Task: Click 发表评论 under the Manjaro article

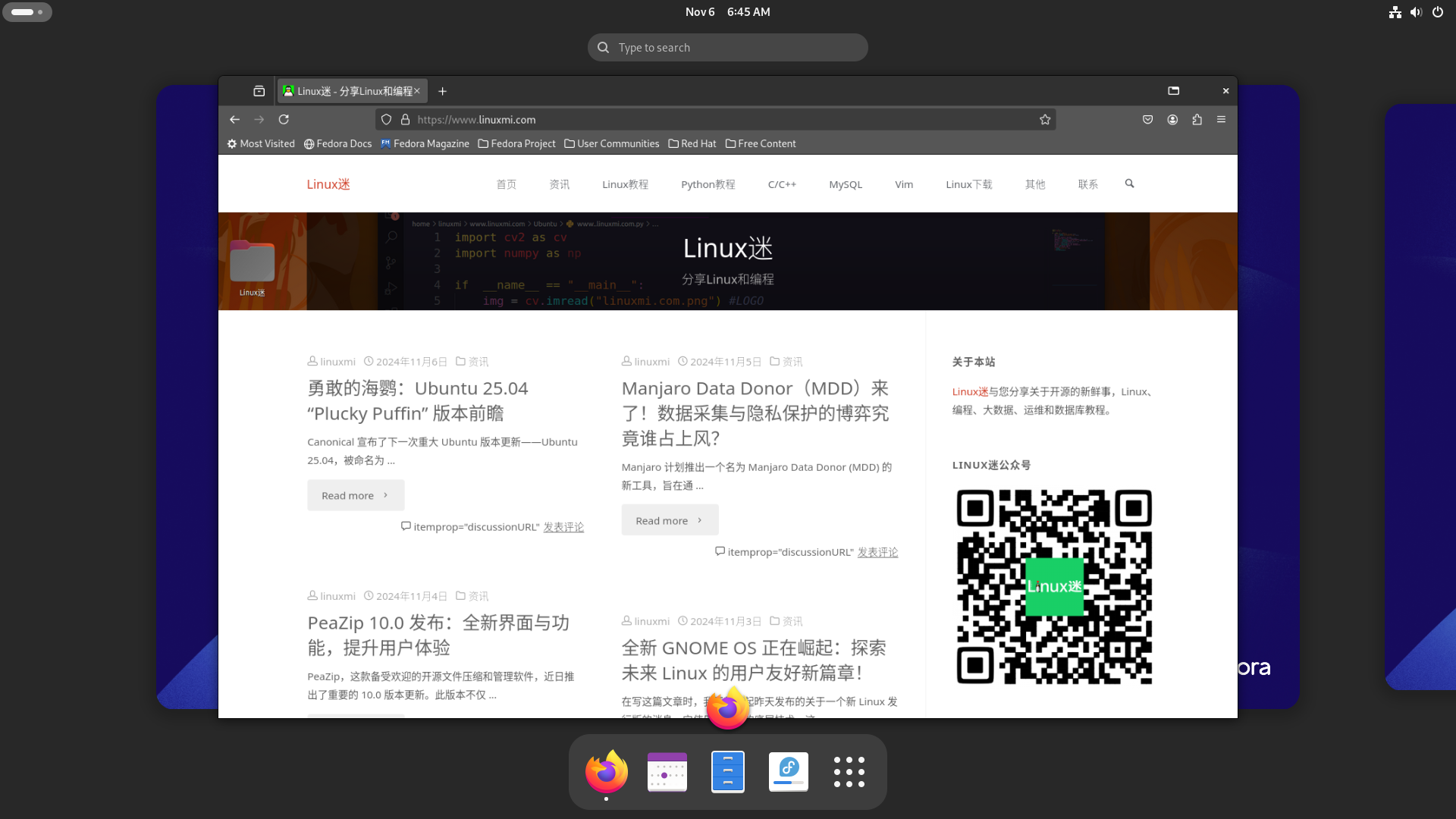Action: (x=877, y=552)
